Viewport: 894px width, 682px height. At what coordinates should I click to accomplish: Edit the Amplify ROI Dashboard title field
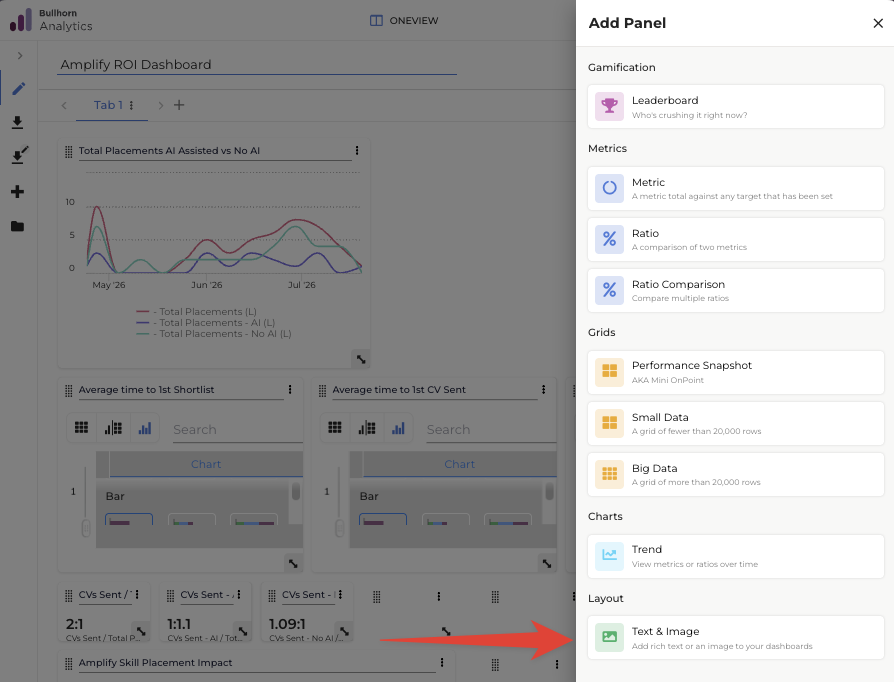coord(257,65)
